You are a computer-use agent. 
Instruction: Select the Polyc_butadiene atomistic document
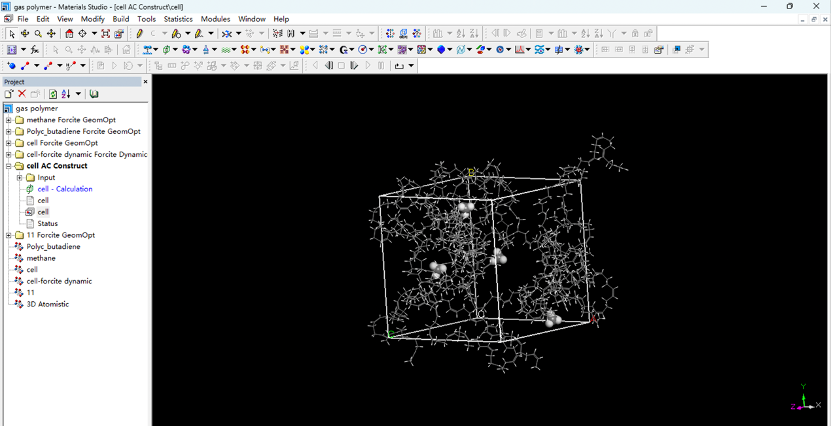click(x=54, y=247)
